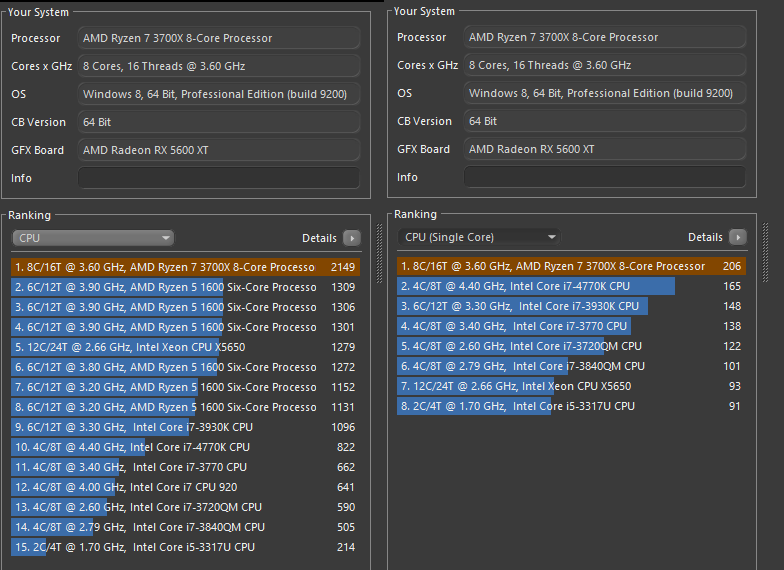Pick the Xeon X5650 entry scoring 93
The height and width of the screenshot is (570, 784).
coord(570,386)
